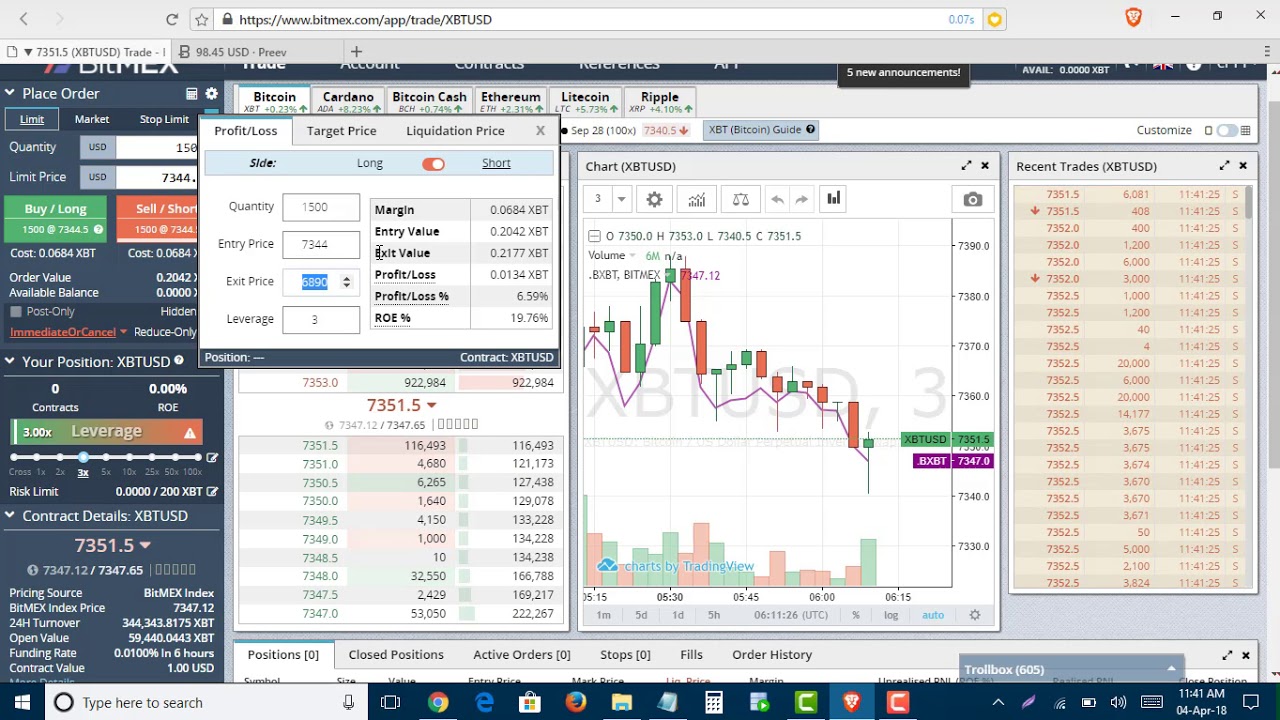
Task: Open the 5 new announcements notice
Action: (x=903, y=72)
